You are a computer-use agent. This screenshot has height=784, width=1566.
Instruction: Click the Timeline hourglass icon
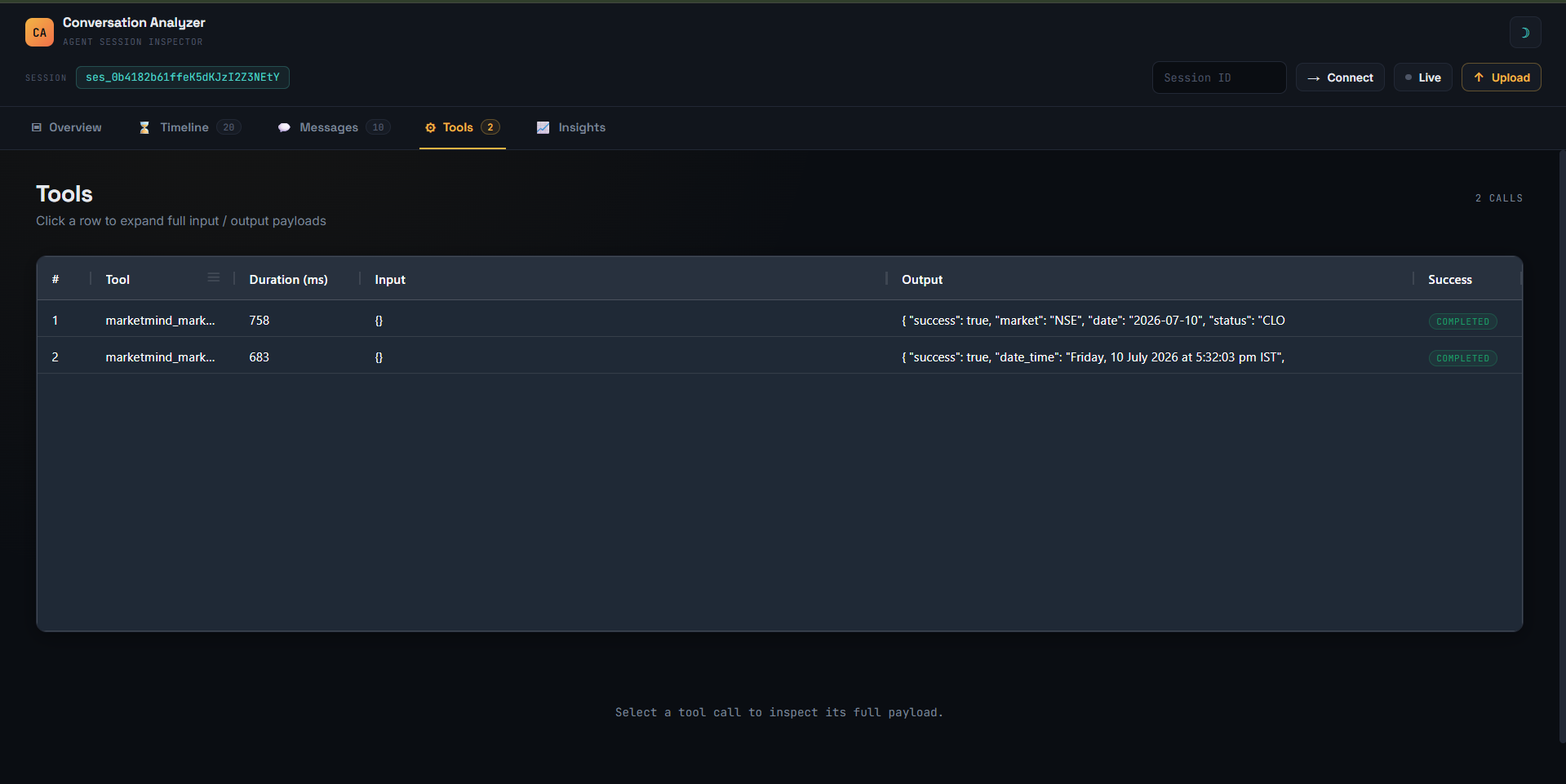coord(144,127)
